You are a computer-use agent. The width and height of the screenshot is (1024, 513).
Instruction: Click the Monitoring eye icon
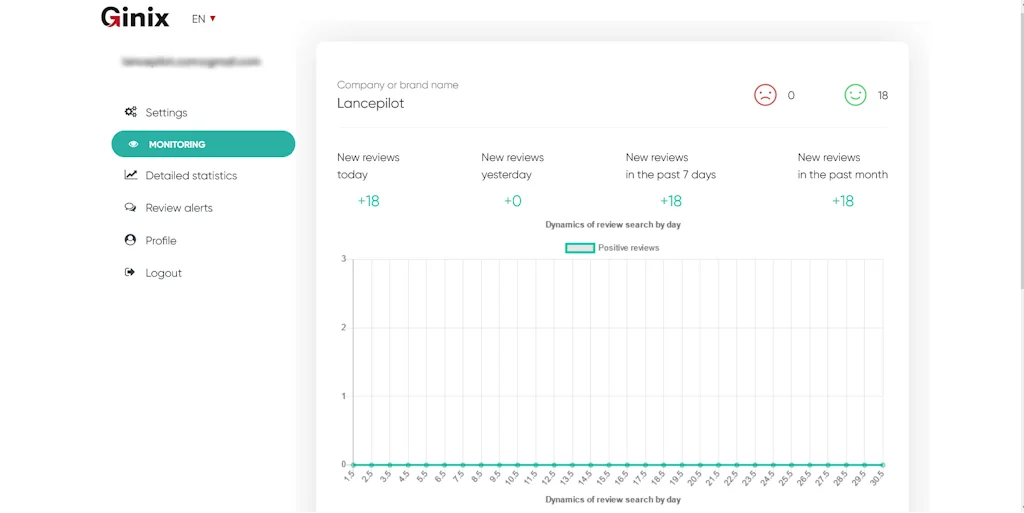coord(133,144)
